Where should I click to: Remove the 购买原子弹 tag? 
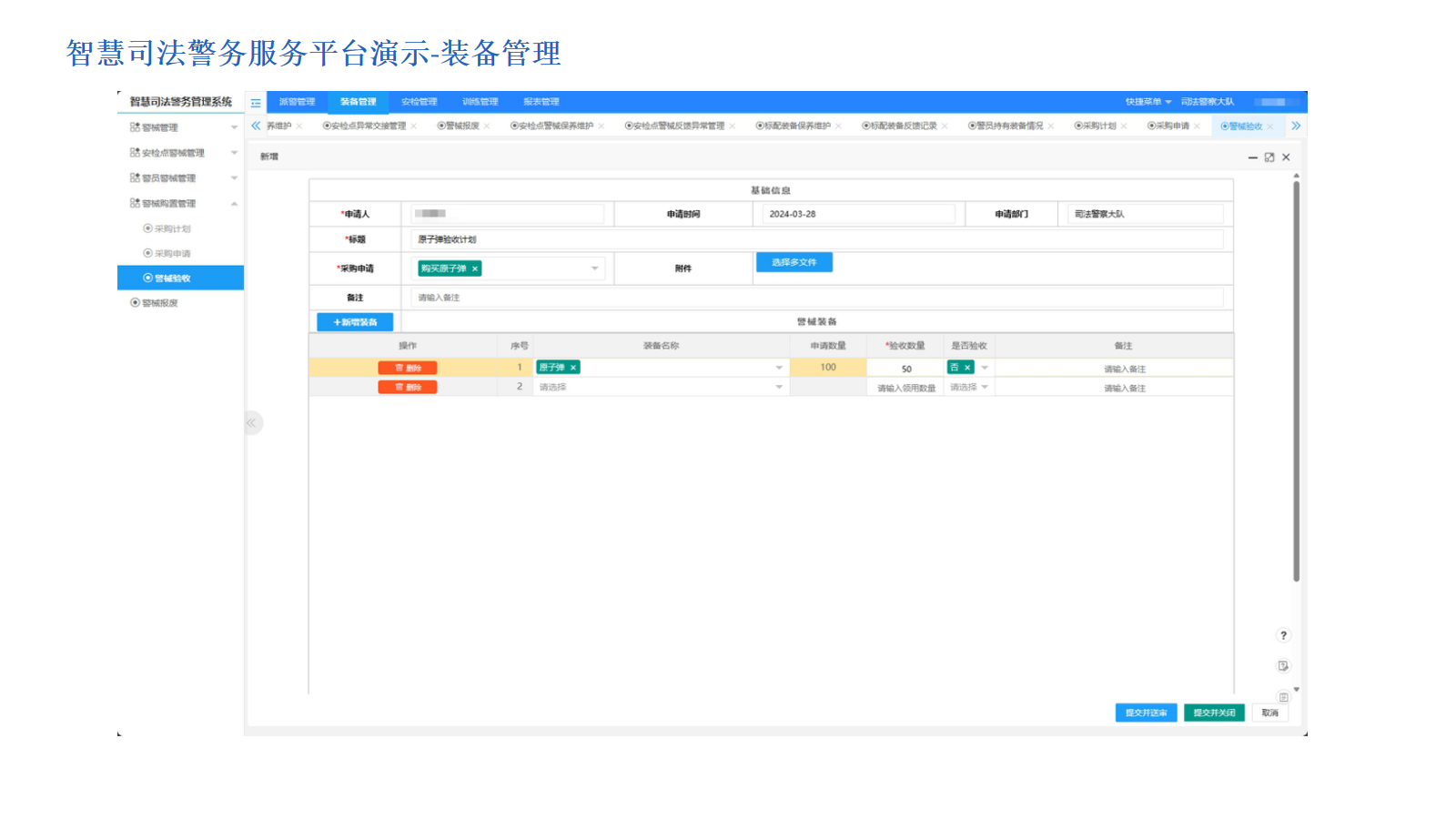[475, 268]
